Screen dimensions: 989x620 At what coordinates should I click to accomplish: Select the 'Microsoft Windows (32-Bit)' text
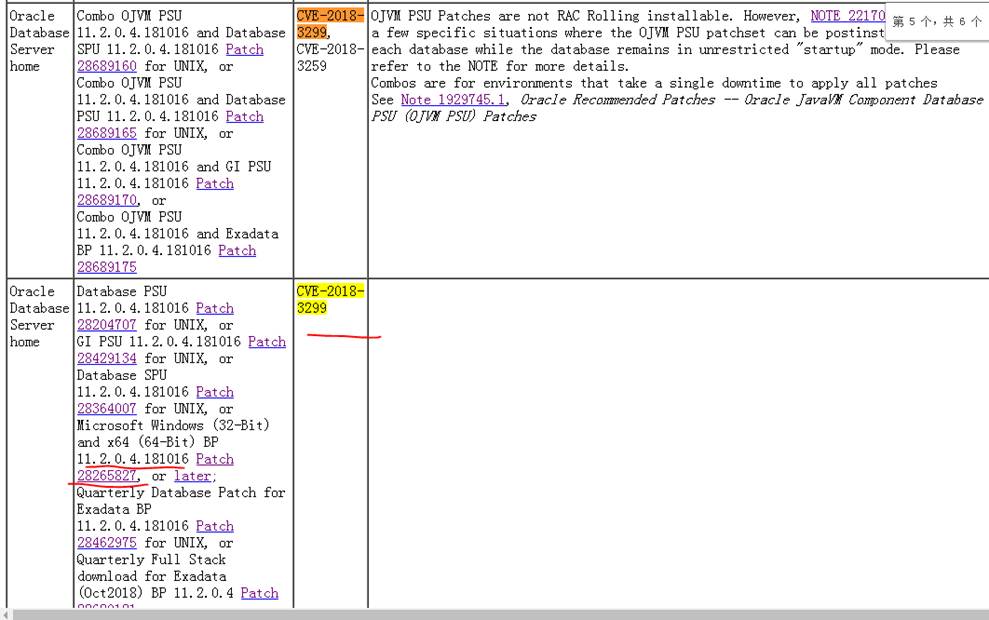click(x=173, y=425)
